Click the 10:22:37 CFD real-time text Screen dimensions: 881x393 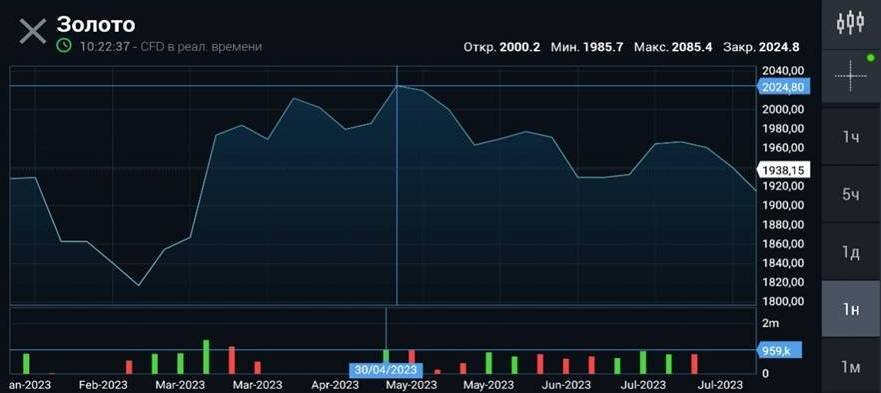pos(171,46)
